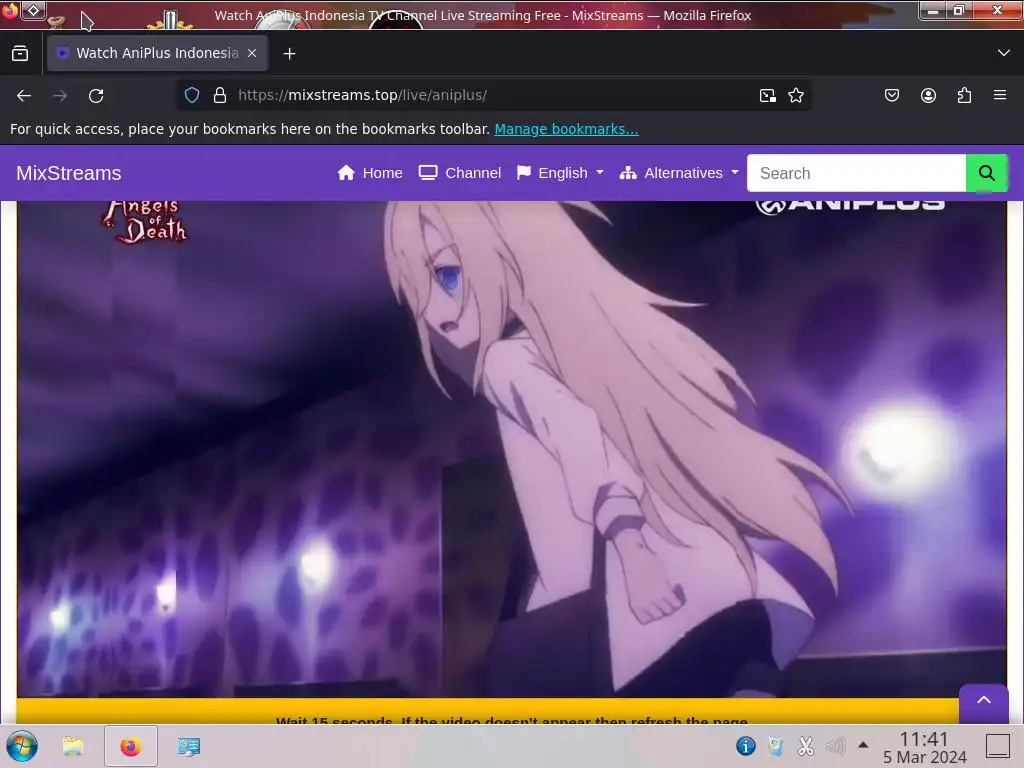The width and height of the screenshot is (1024, 768).
Task: Open window menu in title bar
Action: click(10, 10)
